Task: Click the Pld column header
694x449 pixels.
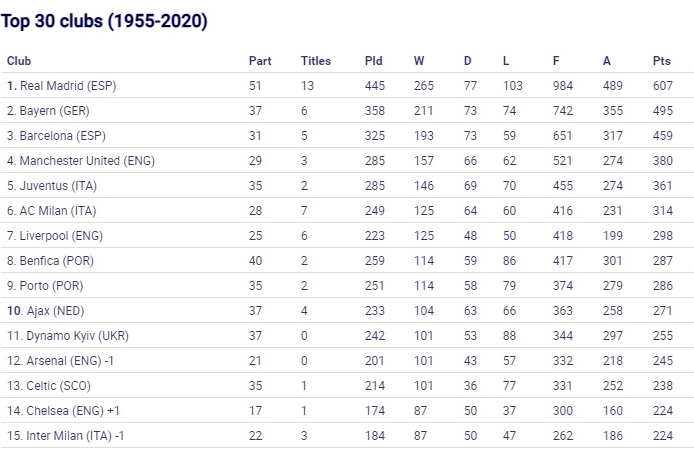Action: coord(374,61)
